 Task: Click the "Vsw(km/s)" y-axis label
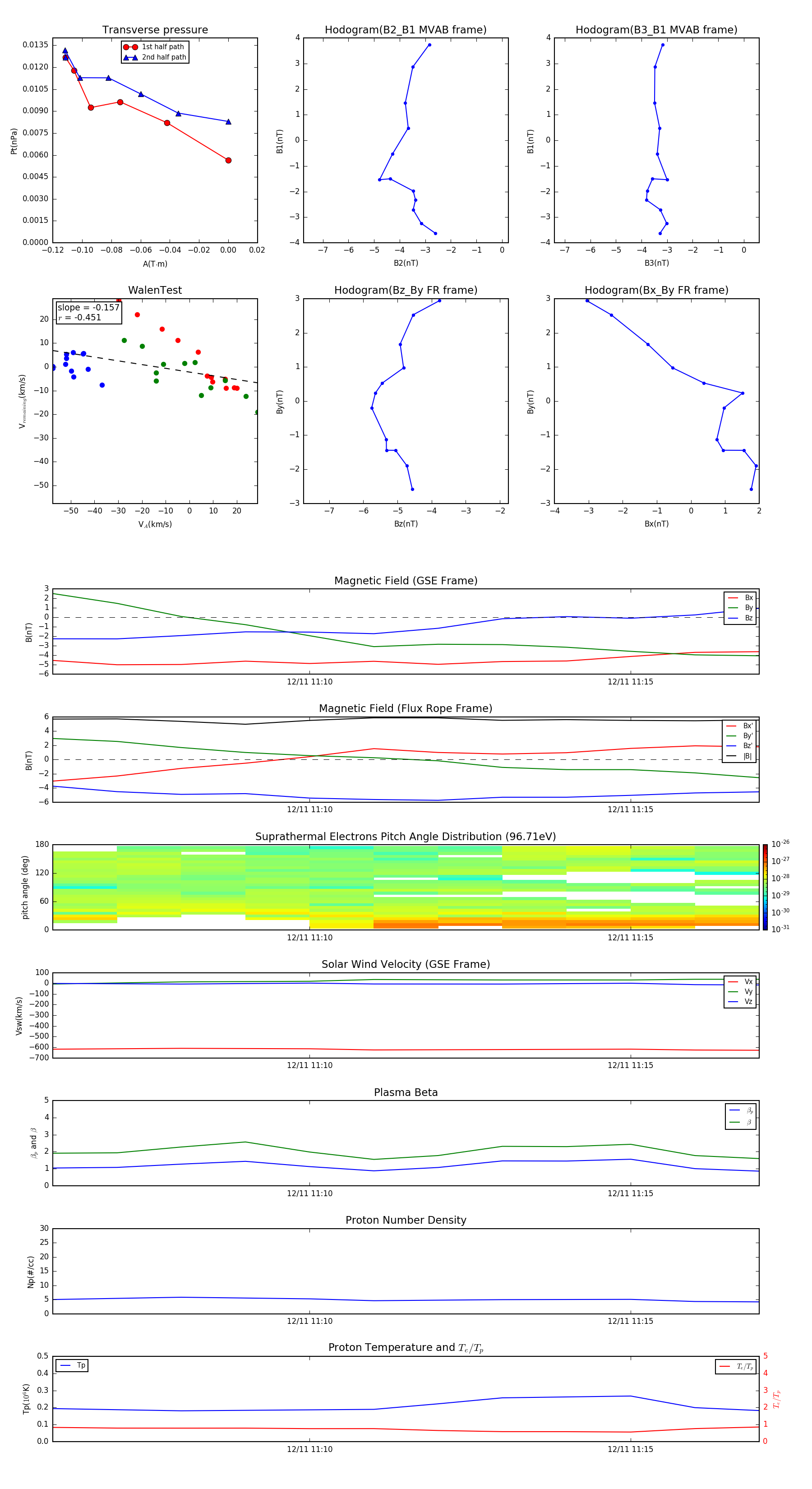coord(19,1015)
